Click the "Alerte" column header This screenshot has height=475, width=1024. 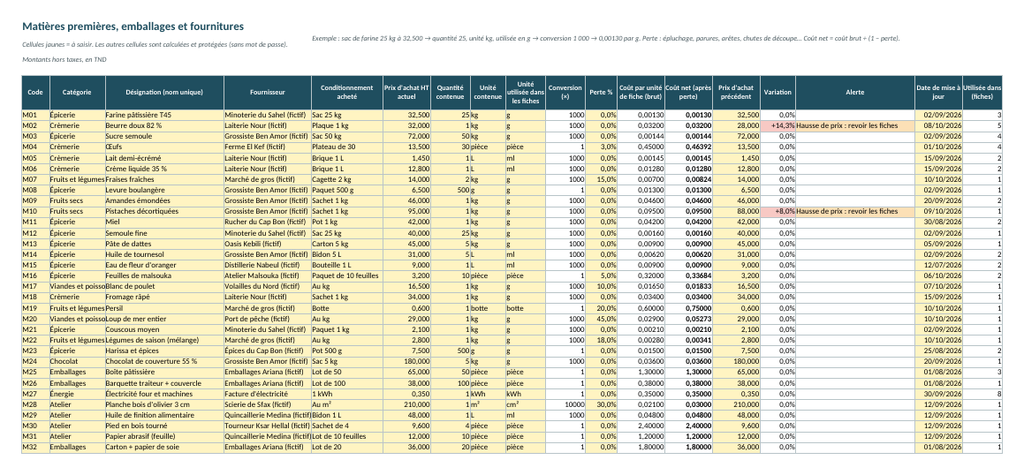855,93
